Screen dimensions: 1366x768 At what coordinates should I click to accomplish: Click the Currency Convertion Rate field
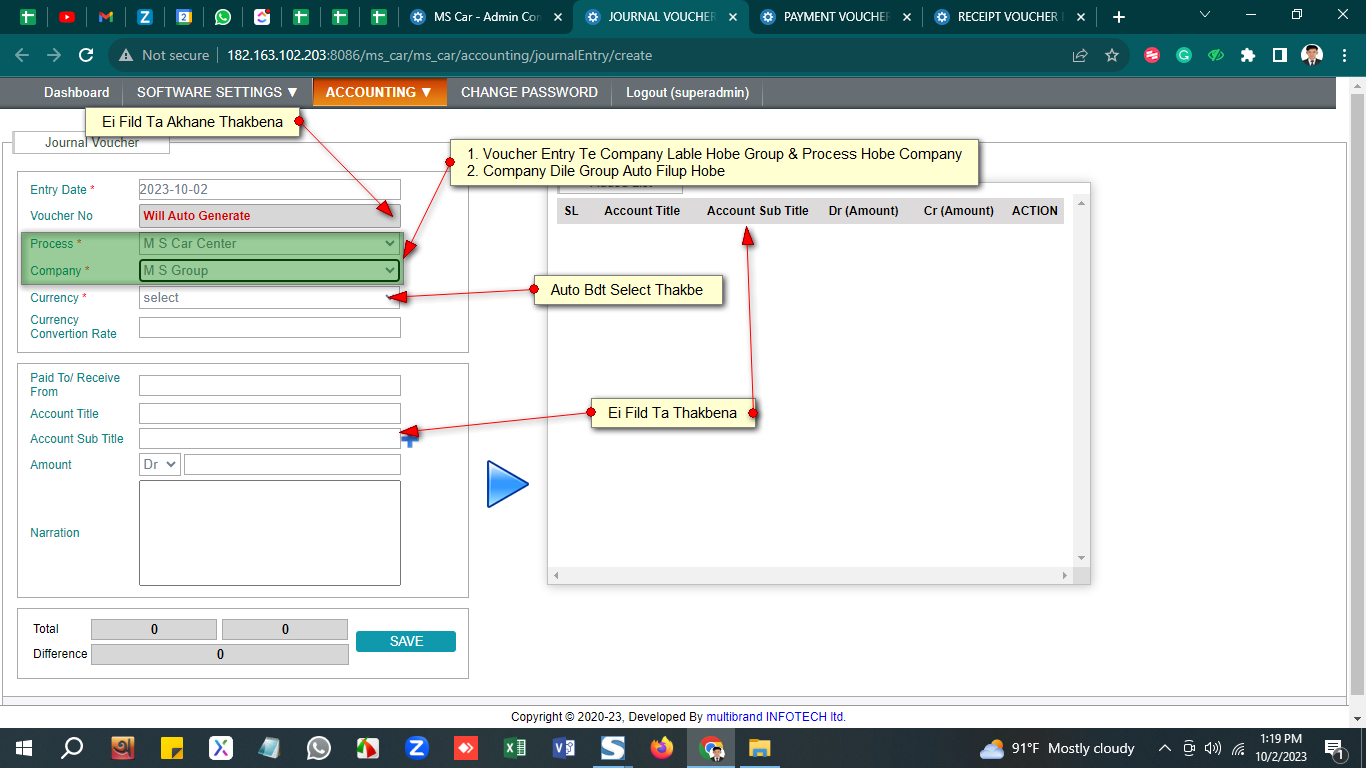[269, 327]
